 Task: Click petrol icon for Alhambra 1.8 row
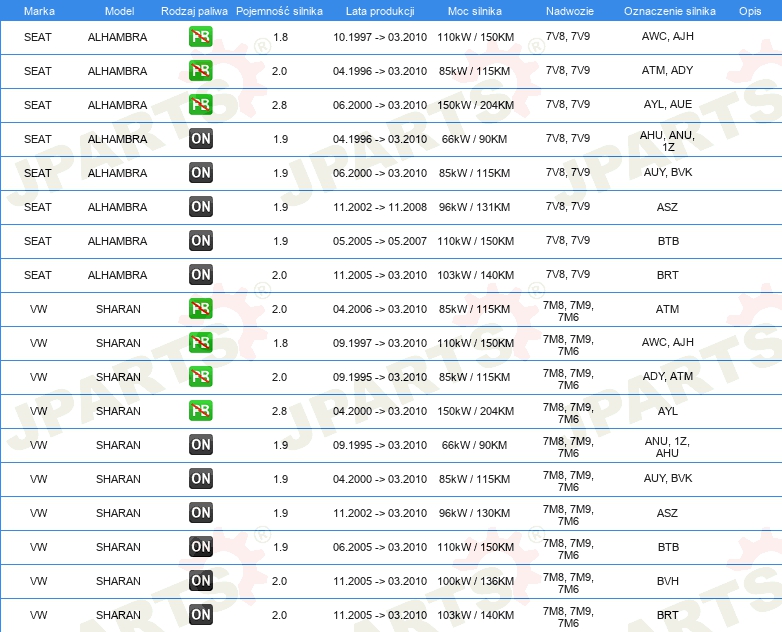point(200,37)
